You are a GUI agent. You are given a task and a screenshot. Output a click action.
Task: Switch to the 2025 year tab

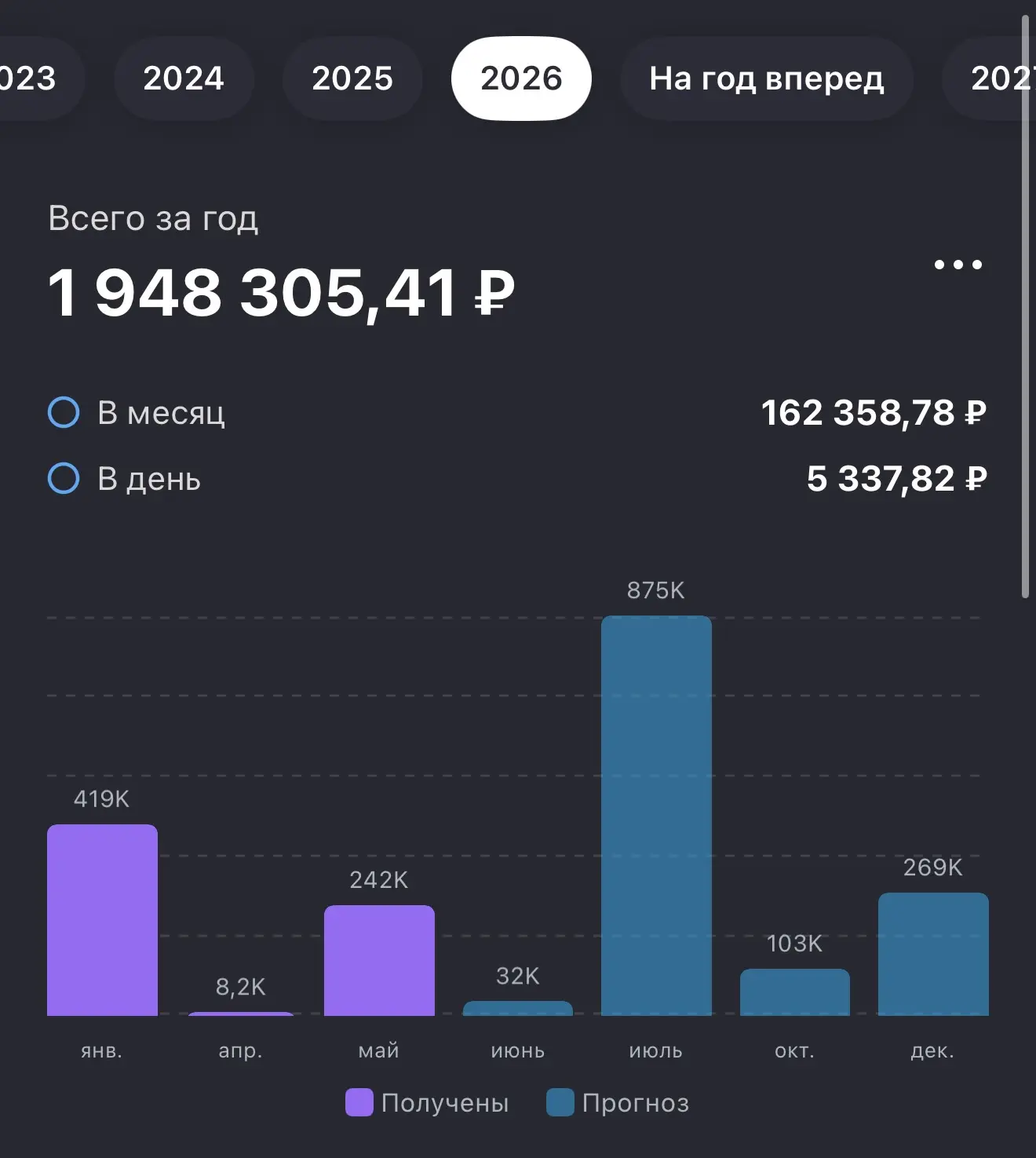(352, 79)
